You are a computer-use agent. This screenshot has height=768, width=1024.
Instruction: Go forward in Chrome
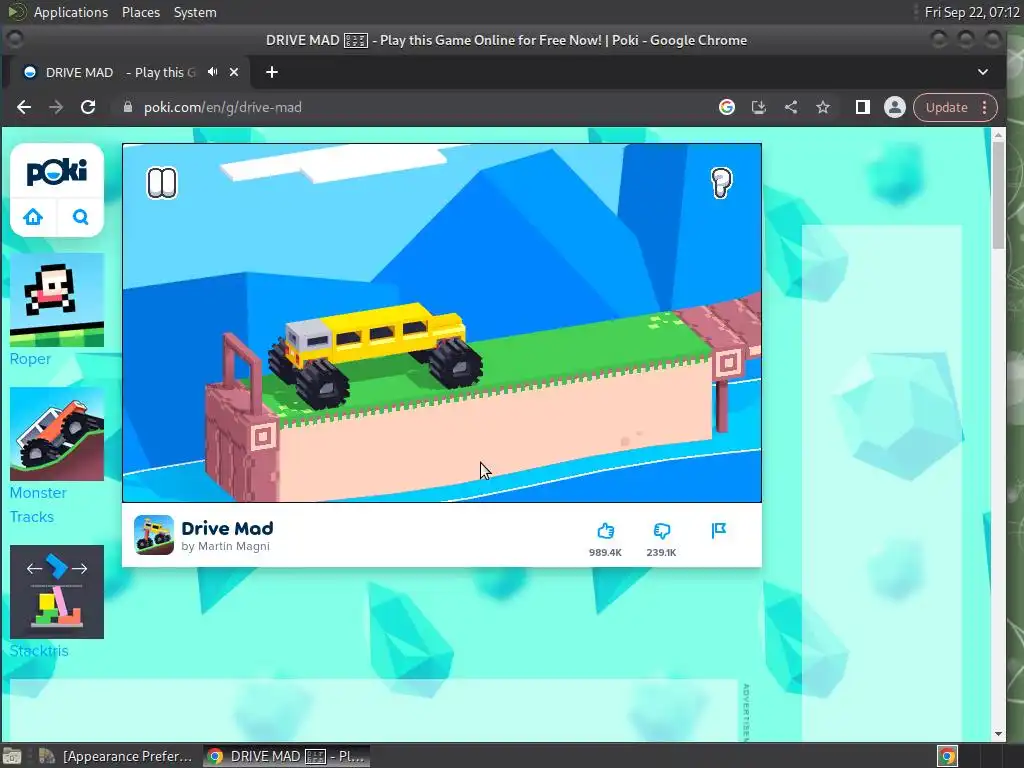click(56, 107)
